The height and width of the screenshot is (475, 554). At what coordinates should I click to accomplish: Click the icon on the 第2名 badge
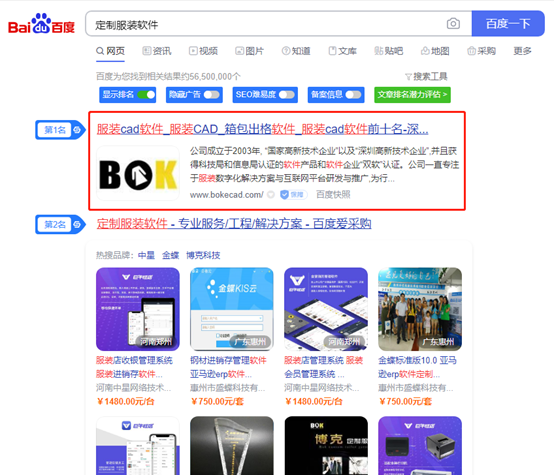click(77, 224)
